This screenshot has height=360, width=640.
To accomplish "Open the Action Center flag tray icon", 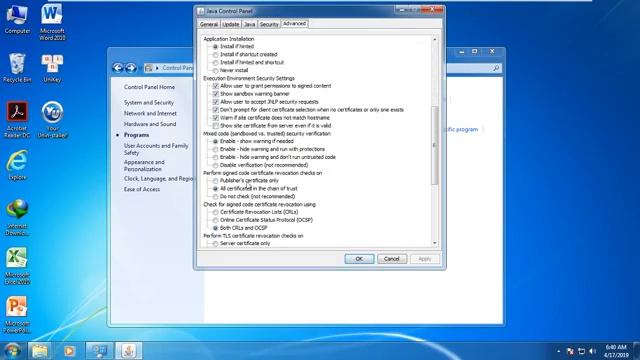I will click(x=570, y=351).
